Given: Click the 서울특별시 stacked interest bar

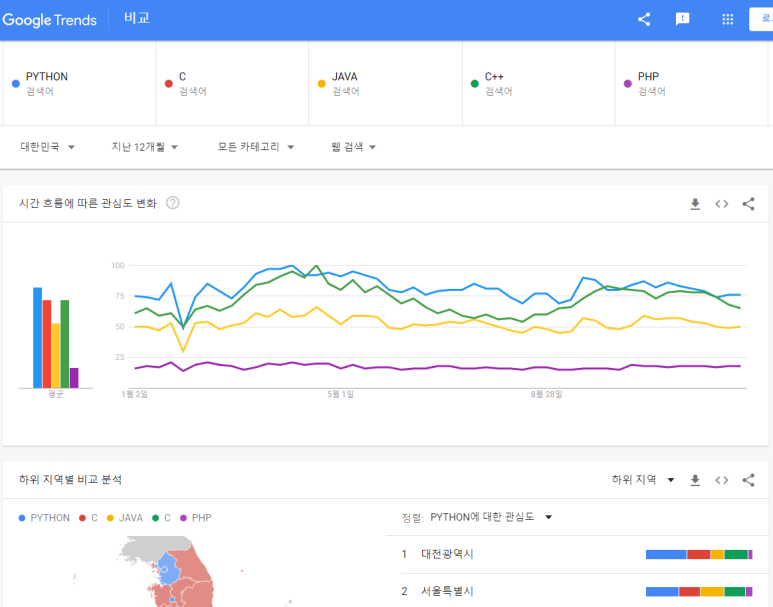Looking at the screenshot, I should click(x=699, y=591).
